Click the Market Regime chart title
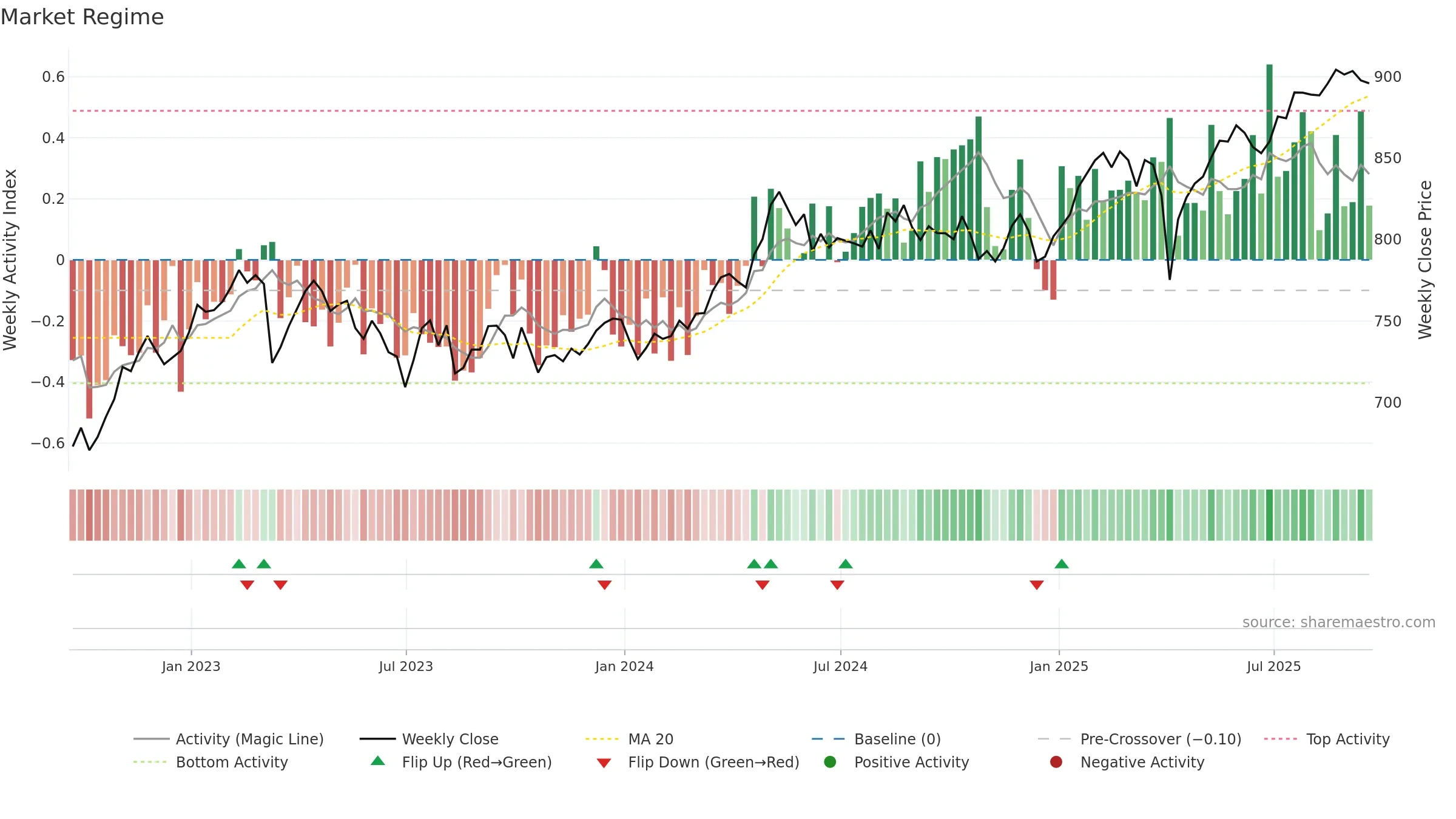The width and height of the screenshot is (1456, 819). [x=82, y=17]
